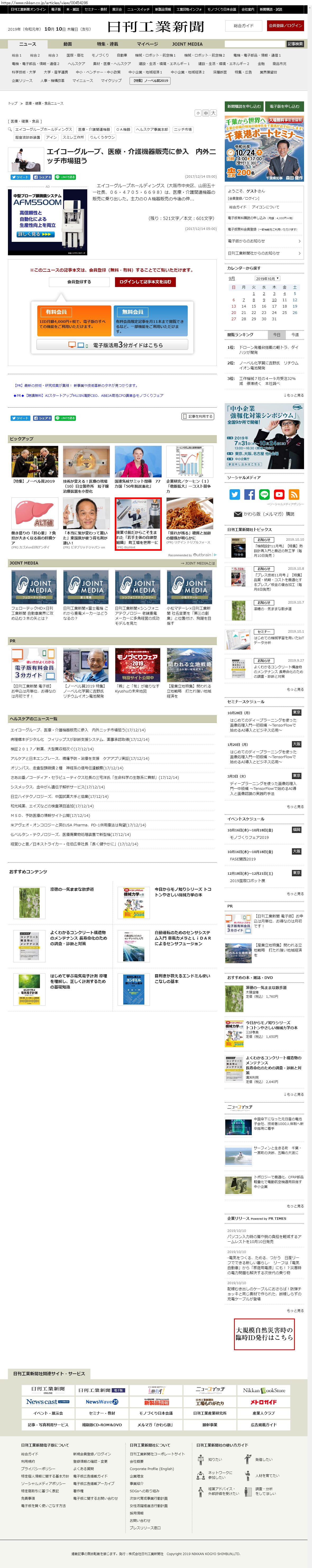Screen dimensions: 312x1568
Task: Open Nikkan BookStore related site logo
Action: [264, 1390]
